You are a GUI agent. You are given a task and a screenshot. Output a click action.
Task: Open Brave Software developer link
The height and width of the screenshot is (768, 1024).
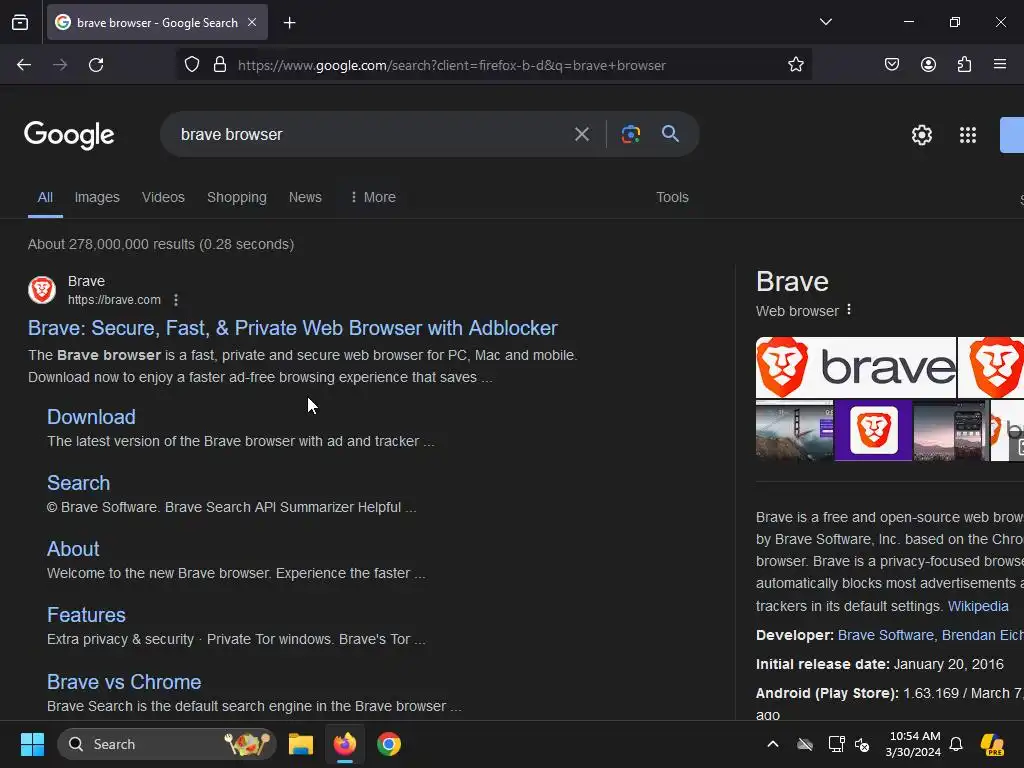(886, 635)
